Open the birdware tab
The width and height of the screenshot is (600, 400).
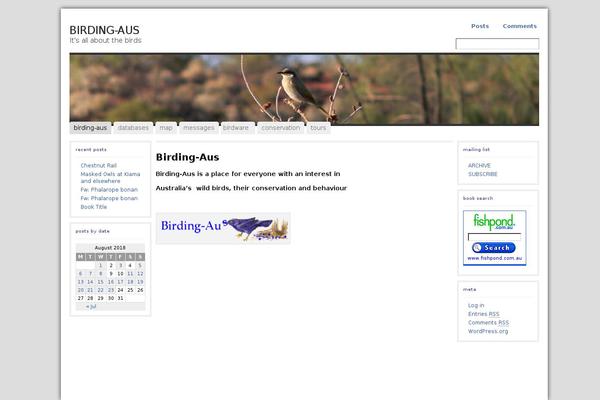(236, 128)
